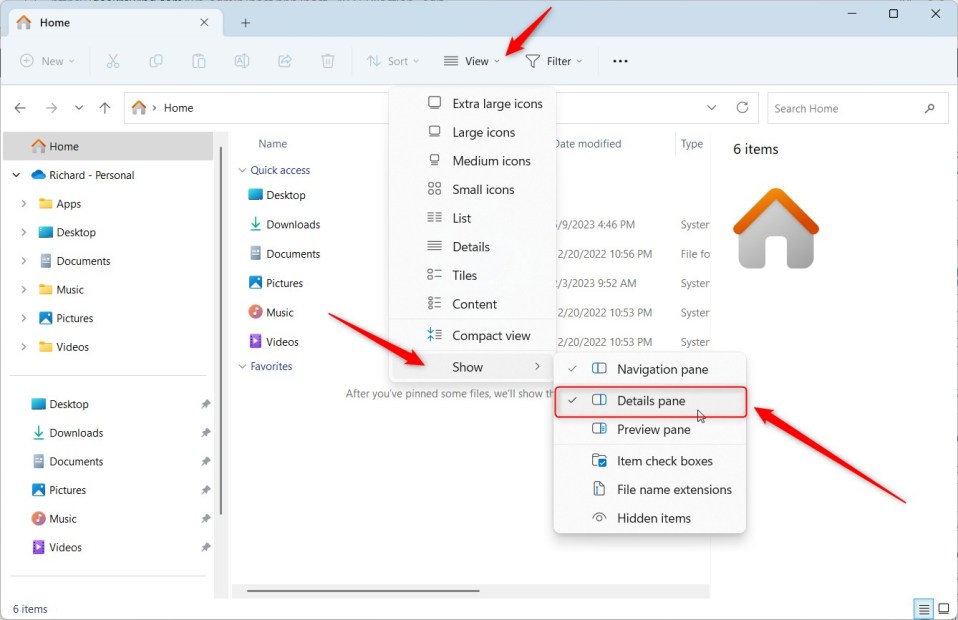Open the Filter button
Image resolution: width=958 pixels, height=620 pixels.
tap(555, 61)
